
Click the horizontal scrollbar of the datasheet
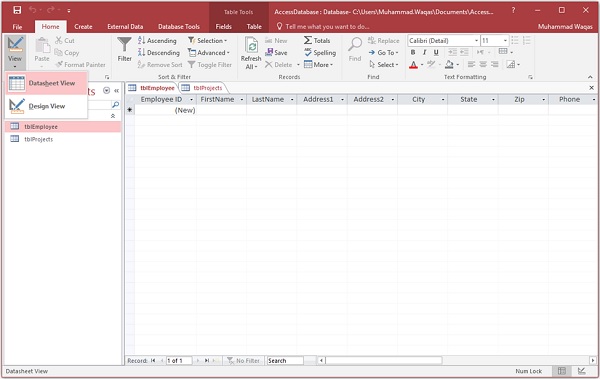coord(384,361)
